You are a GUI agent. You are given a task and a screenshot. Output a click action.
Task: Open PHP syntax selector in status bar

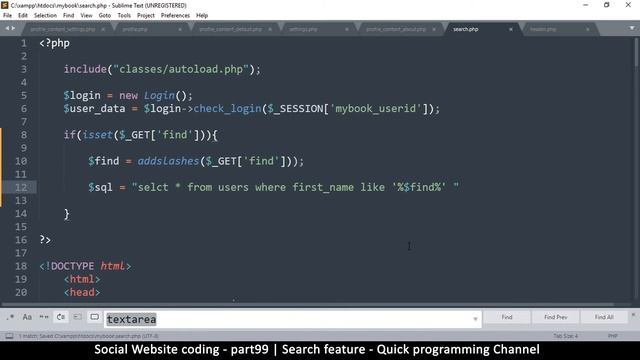(x=613, y=336)
